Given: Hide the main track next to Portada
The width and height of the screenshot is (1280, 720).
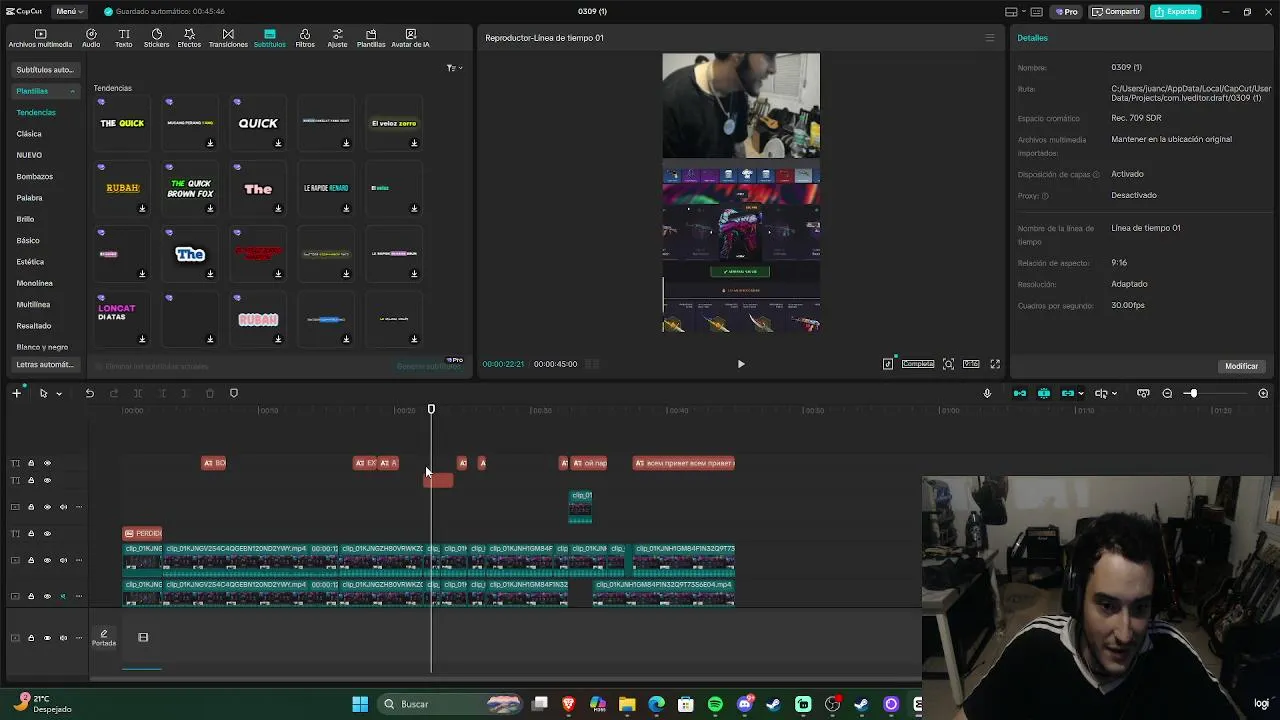Looking at the screenshot, I should [x=47, y=638].
